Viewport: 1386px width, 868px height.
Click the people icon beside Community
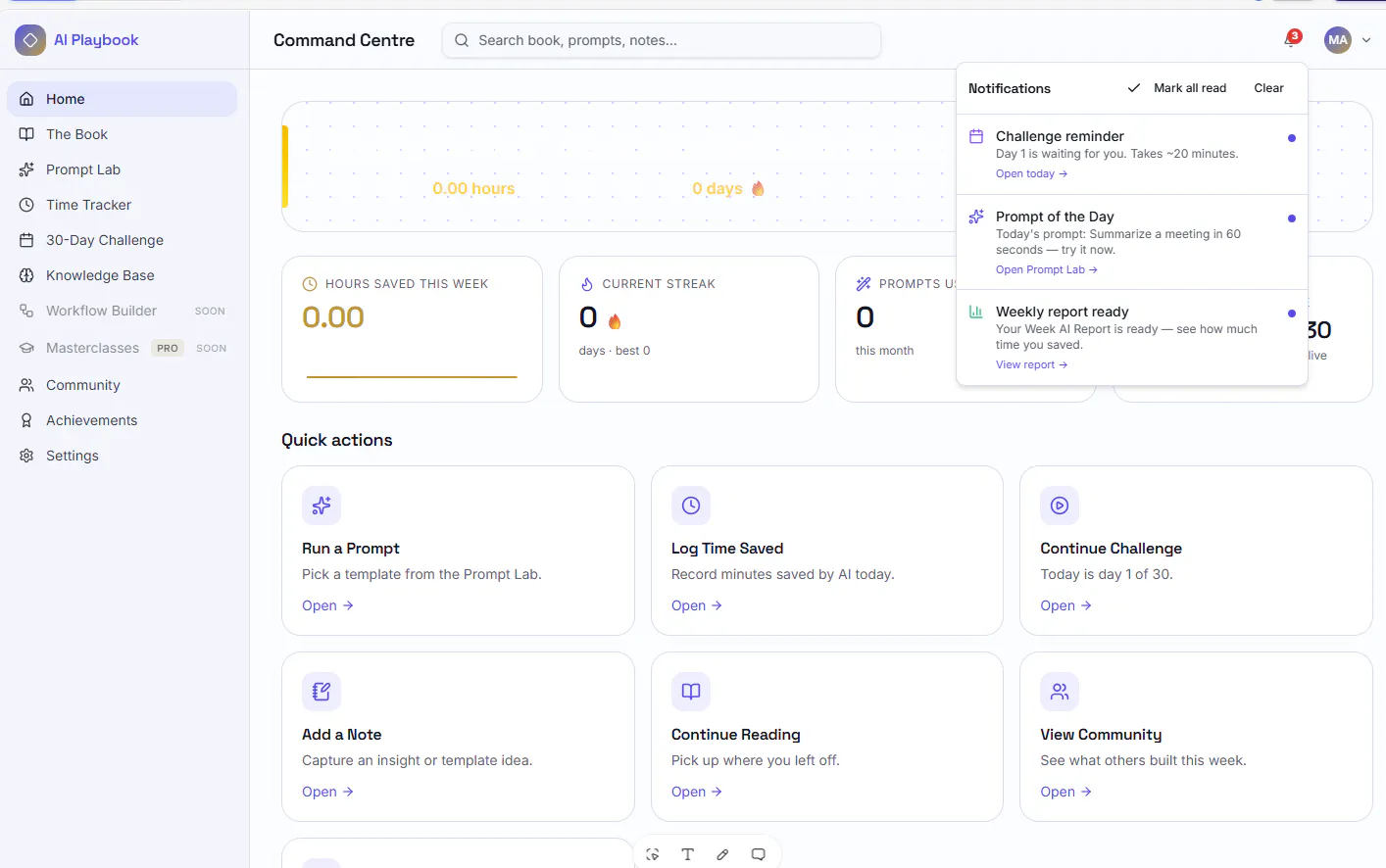coord(26,385)
